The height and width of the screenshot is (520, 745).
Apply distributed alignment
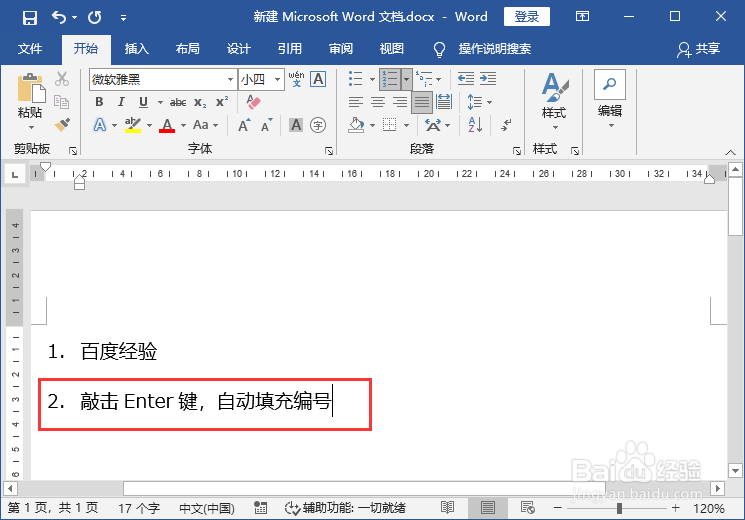click(444, 102)
